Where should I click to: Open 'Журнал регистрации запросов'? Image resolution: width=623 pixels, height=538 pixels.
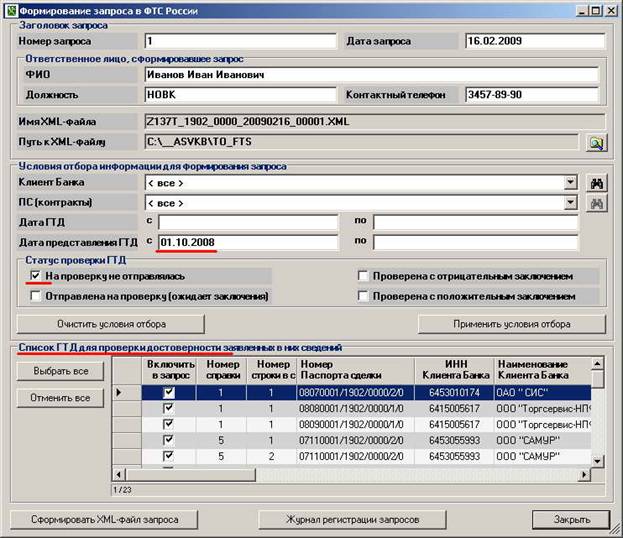tap(339, 520)
